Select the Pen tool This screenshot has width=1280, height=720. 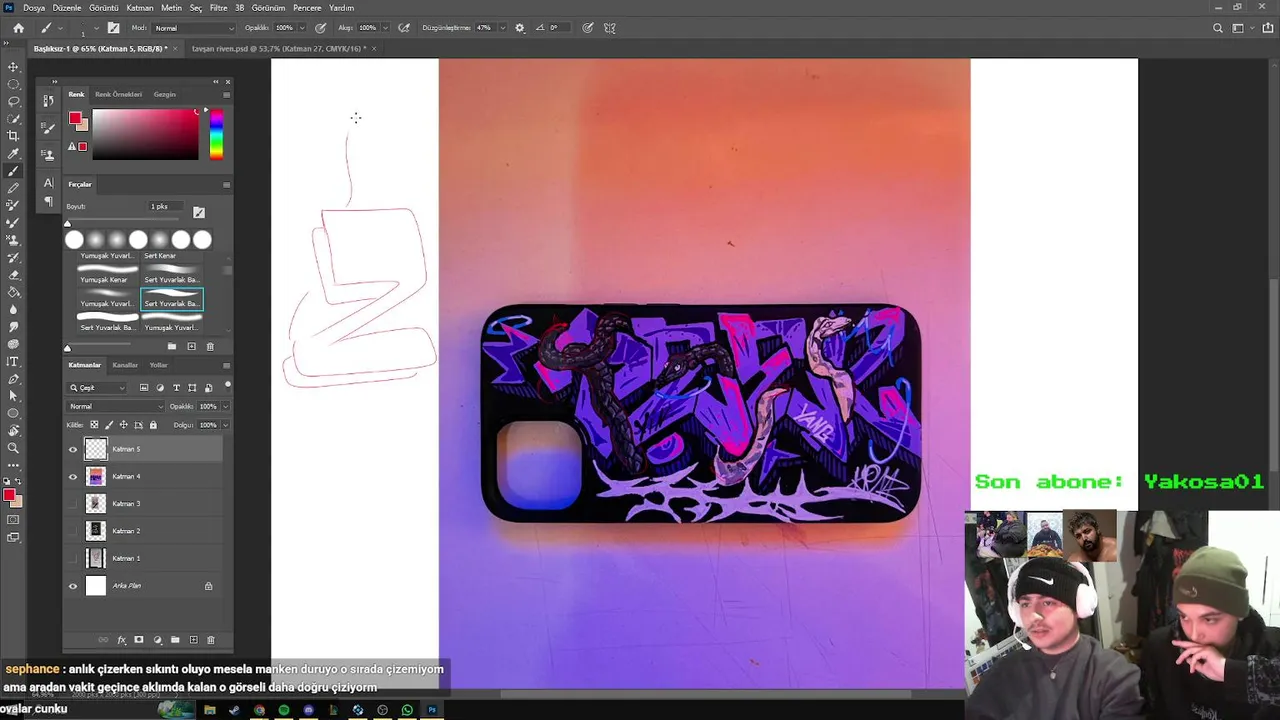(x=13, y=379)
